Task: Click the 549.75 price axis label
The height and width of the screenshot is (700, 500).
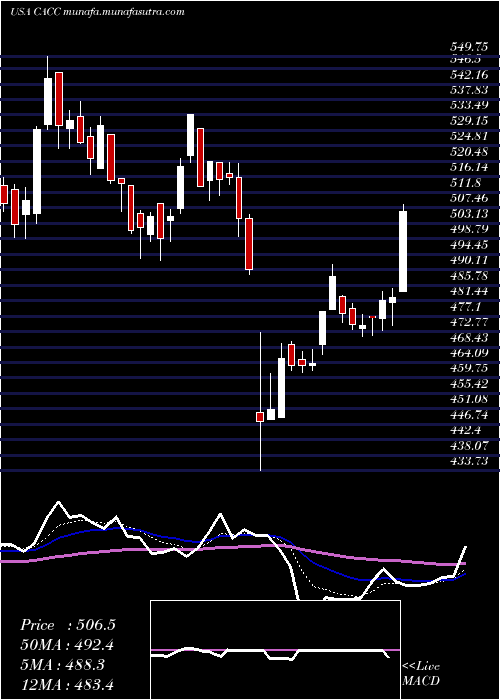Action: pyautogui.click(x=468, y=47)
